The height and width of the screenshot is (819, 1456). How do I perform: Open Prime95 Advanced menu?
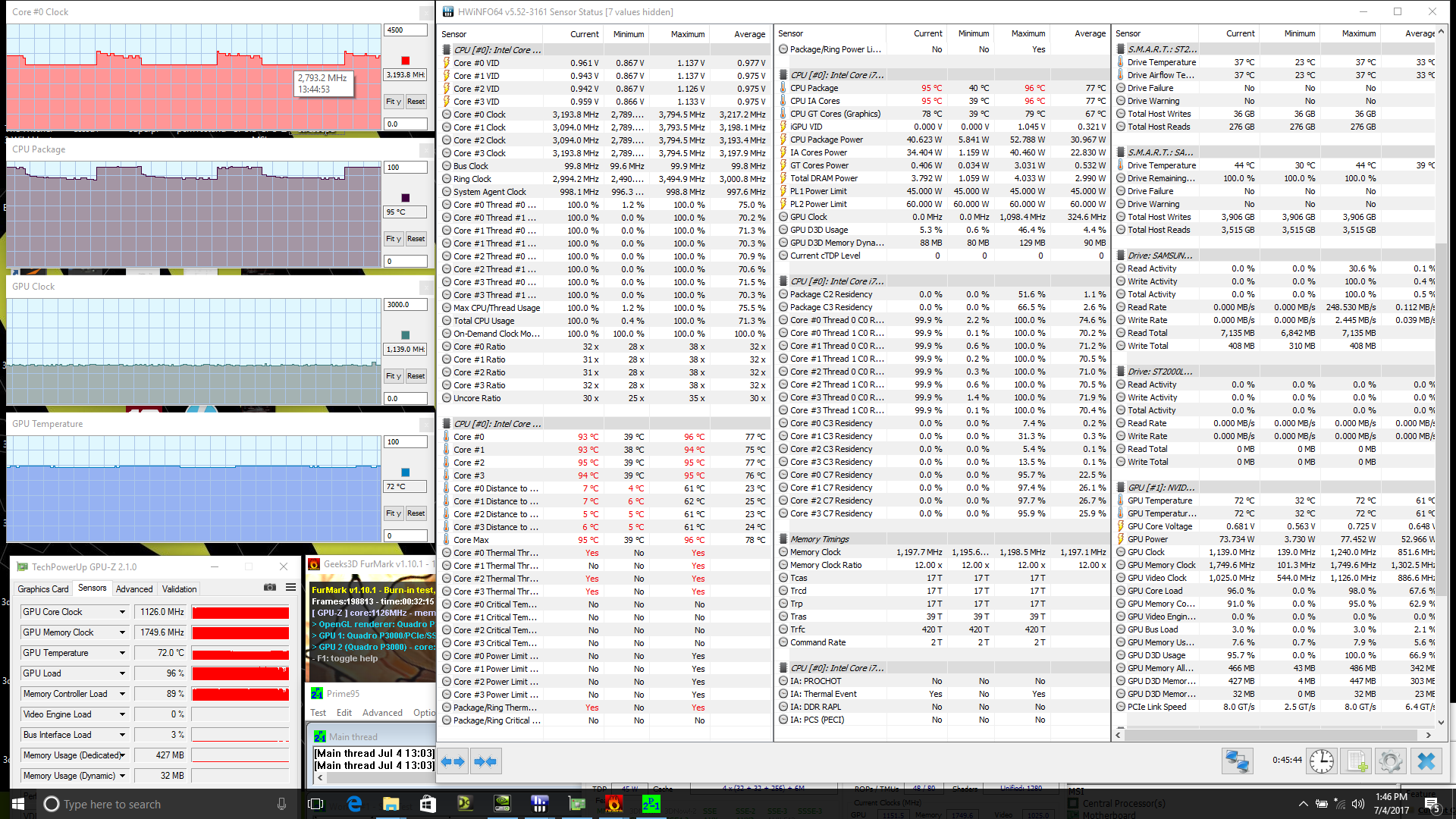[382, 713]
